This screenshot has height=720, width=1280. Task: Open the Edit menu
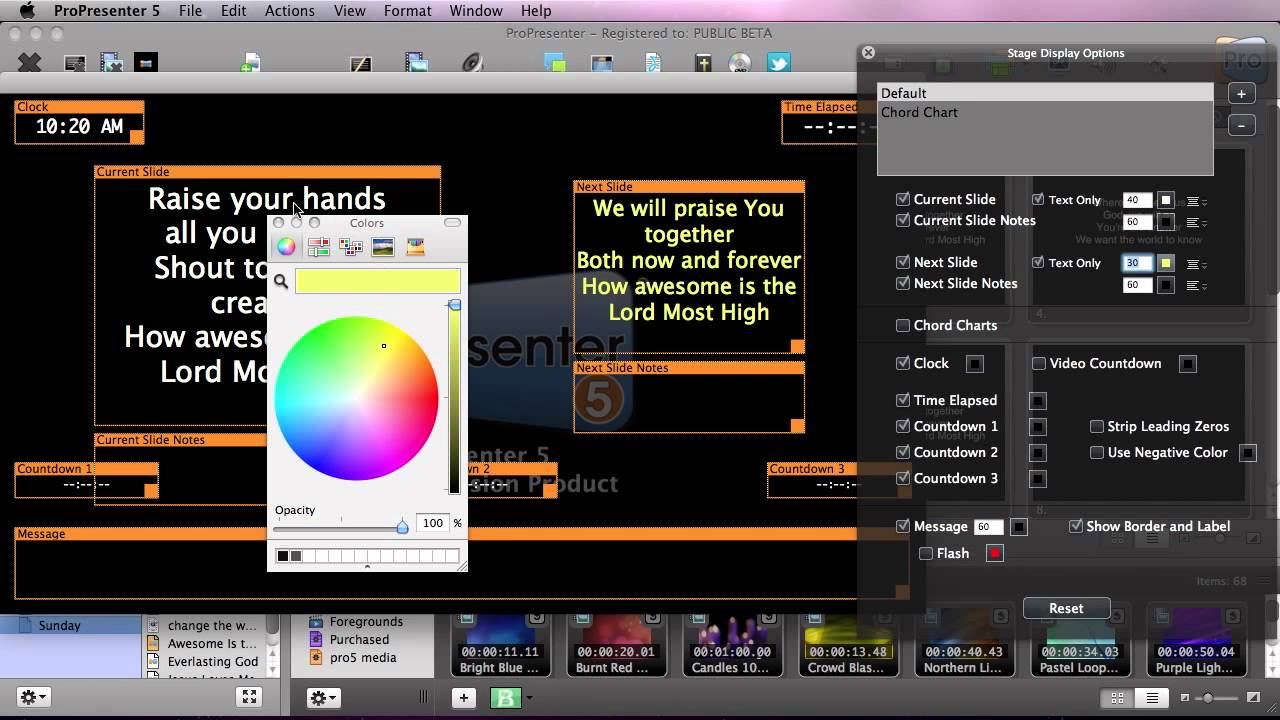(234, 11)
